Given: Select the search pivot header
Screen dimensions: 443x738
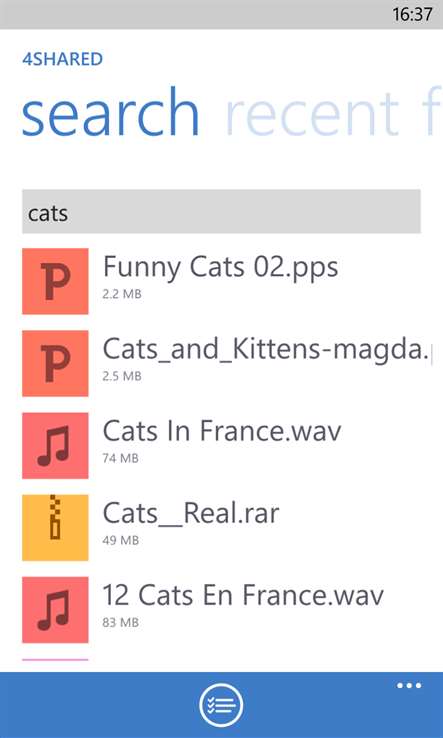Looking at the screenshot, I should 110,113.
